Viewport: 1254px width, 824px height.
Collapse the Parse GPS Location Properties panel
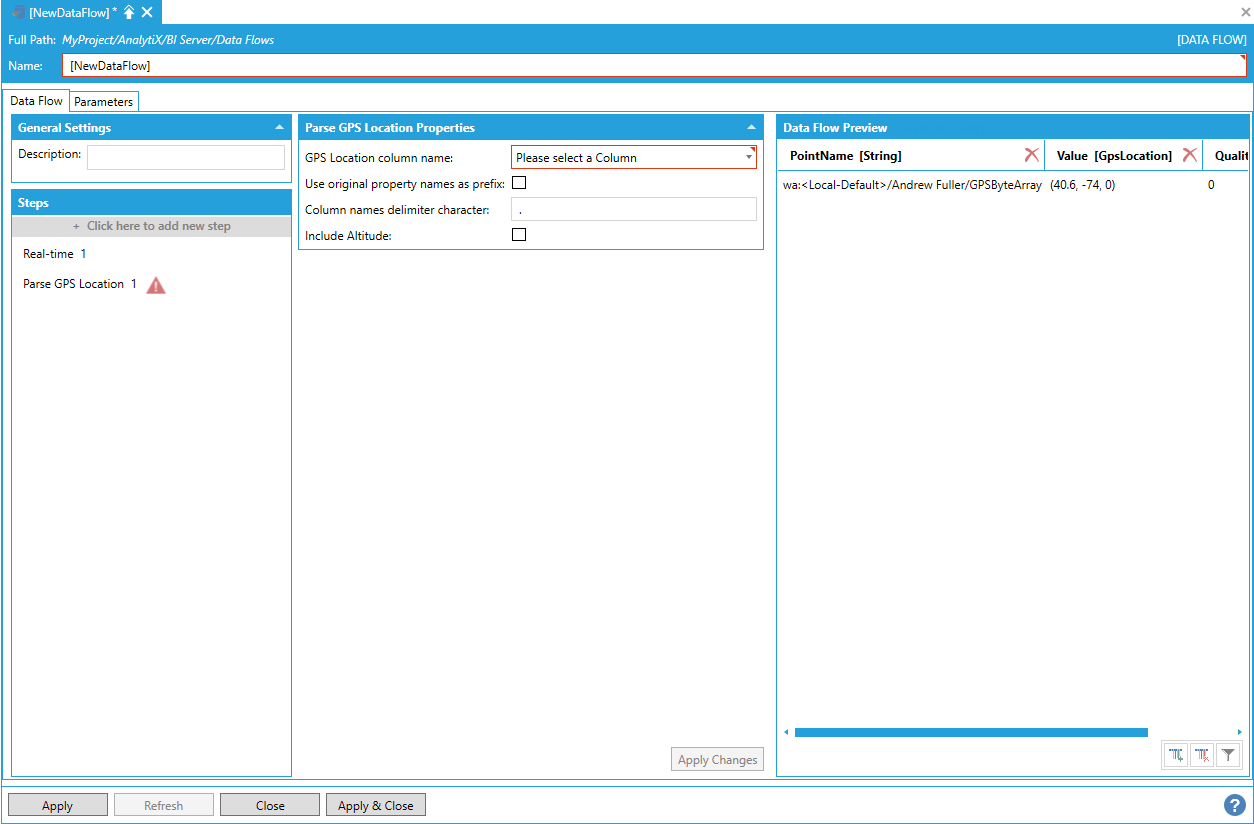pos(751,128)
